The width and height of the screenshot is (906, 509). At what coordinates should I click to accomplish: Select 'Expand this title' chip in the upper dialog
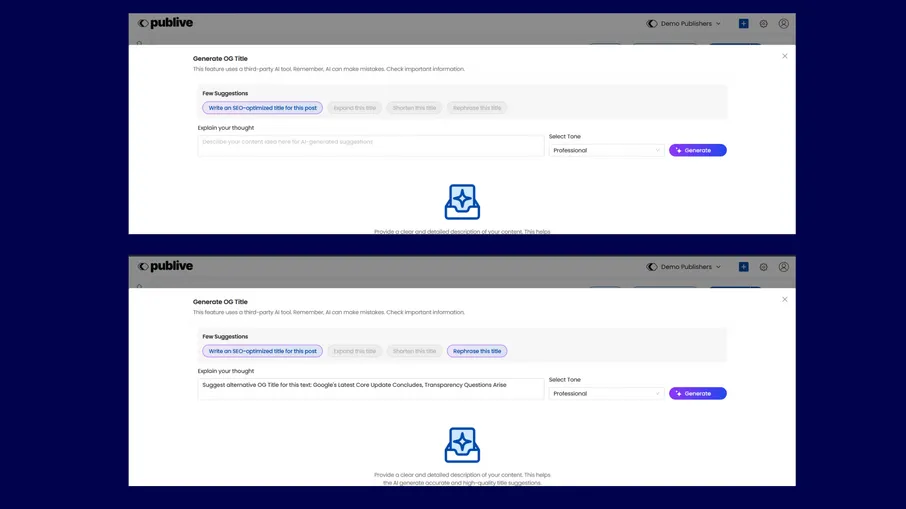355,108
